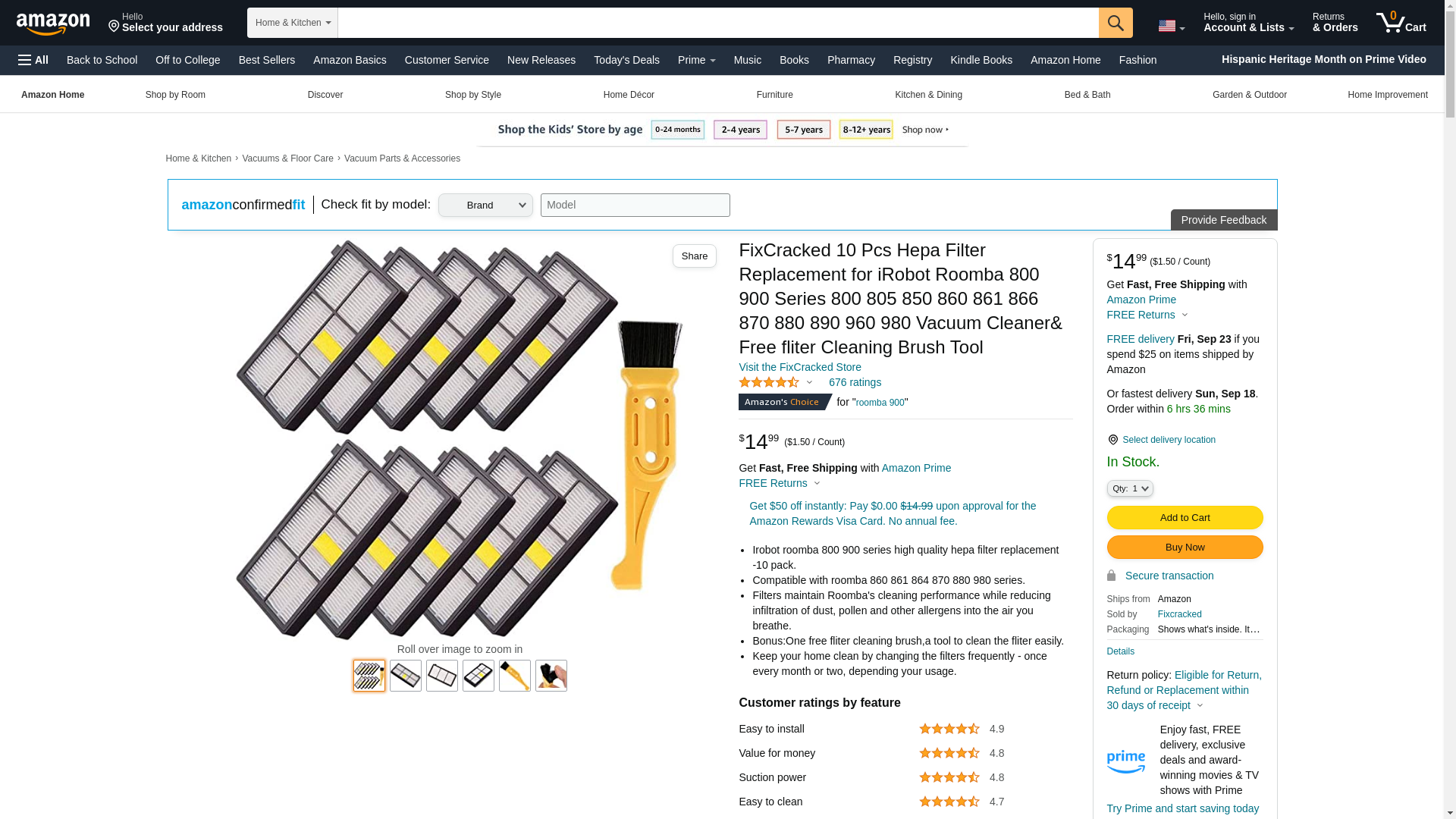Click the Model input field
The height and width of the screenshot is (819, 1456).
[635, 205]
